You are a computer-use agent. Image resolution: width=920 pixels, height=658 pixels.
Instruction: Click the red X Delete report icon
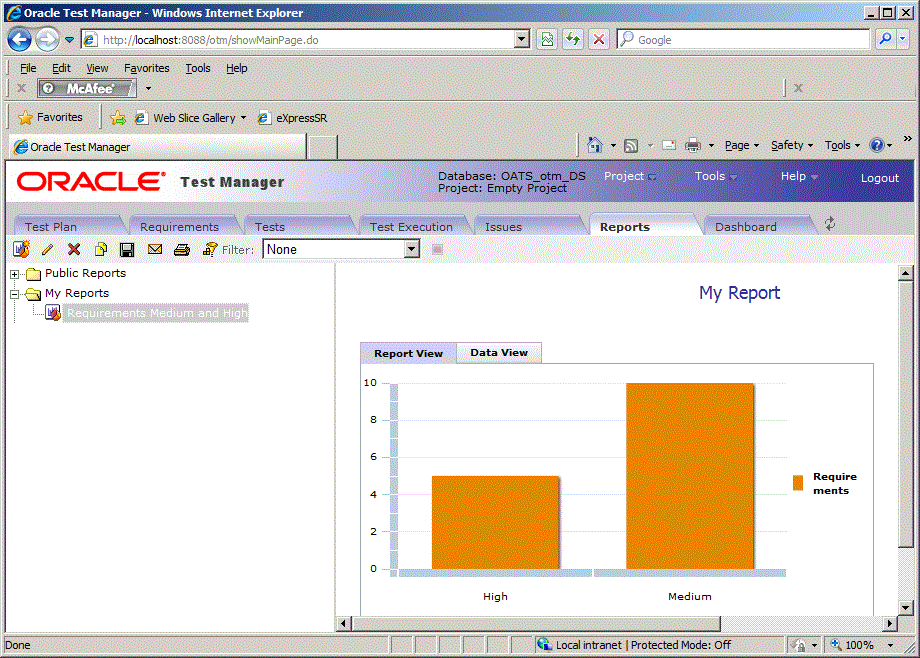(x=74, y=249)
